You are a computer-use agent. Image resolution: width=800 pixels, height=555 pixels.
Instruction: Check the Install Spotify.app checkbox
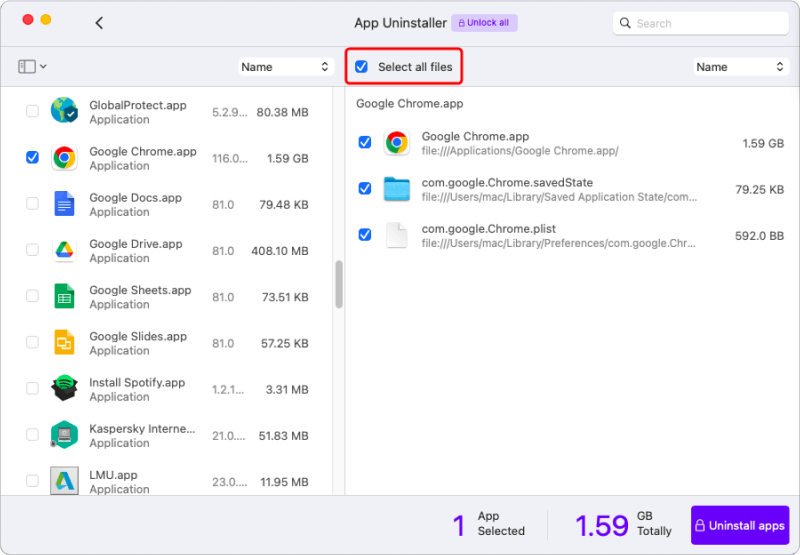pos(32,388)
